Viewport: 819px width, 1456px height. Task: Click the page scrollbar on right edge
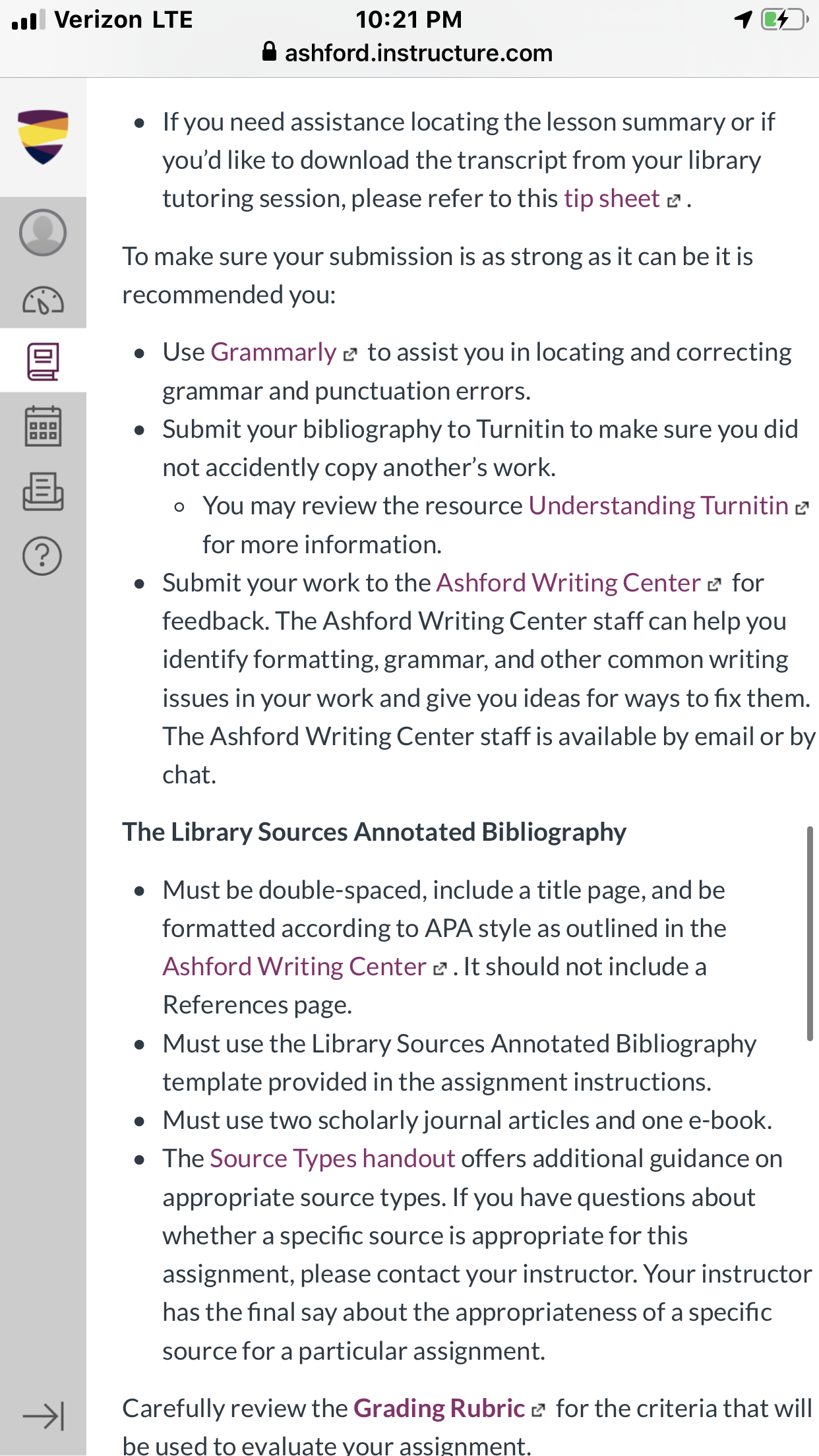click(x=810, y=933)
